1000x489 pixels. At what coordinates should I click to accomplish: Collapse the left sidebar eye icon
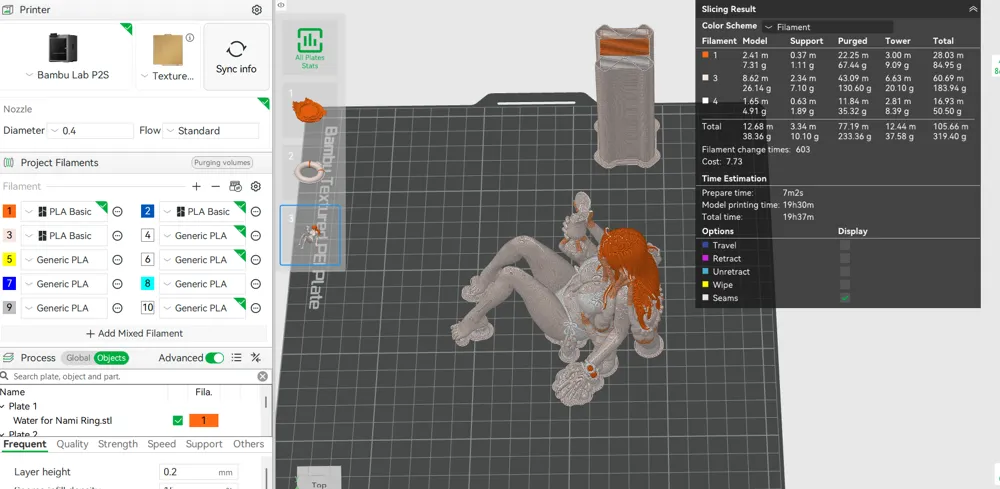point(281,5)
